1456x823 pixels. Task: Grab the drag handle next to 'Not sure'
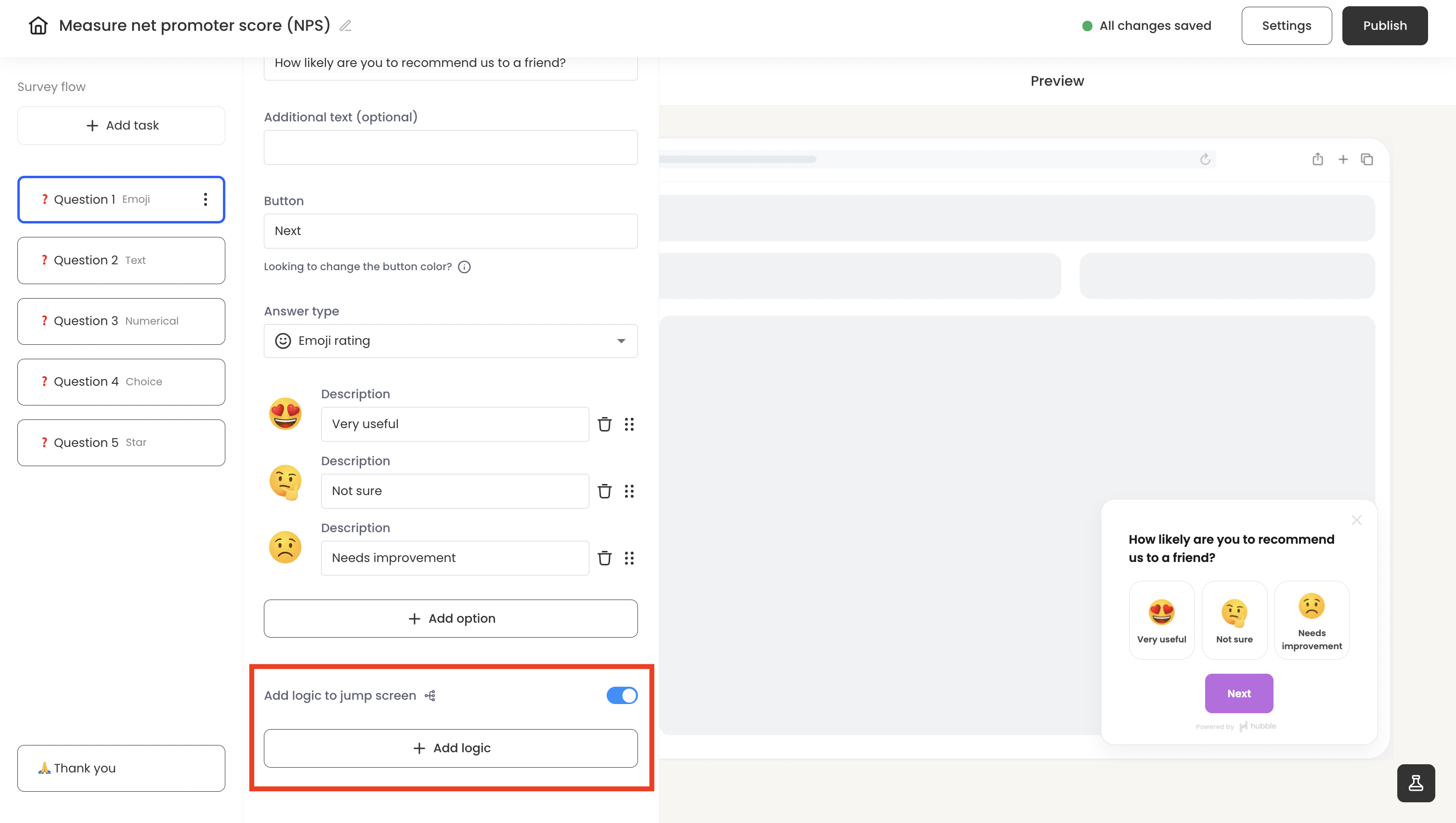(630, 491)
